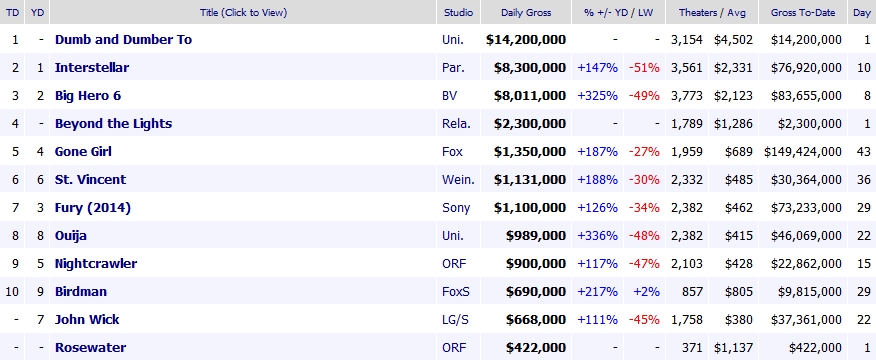Open the Dumb and Dumber To title link

tap(123, 40)
